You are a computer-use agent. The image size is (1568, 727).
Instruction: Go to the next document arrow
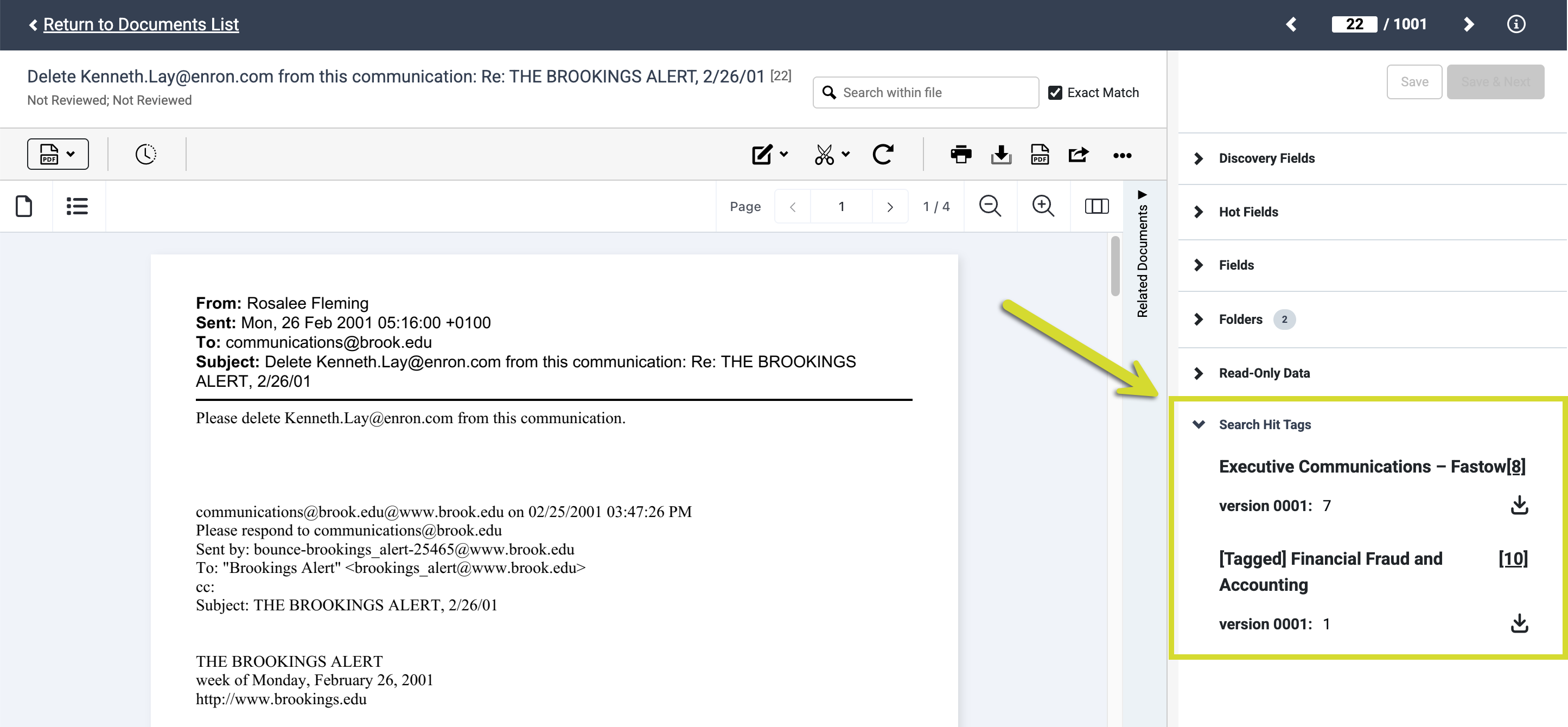(1468, 24)
